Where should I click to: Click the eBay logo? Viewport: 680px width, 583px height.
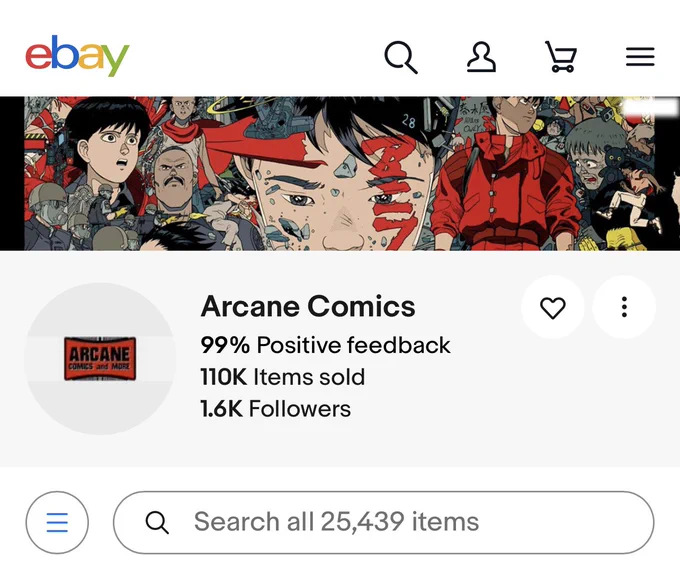tap(77, 56)
